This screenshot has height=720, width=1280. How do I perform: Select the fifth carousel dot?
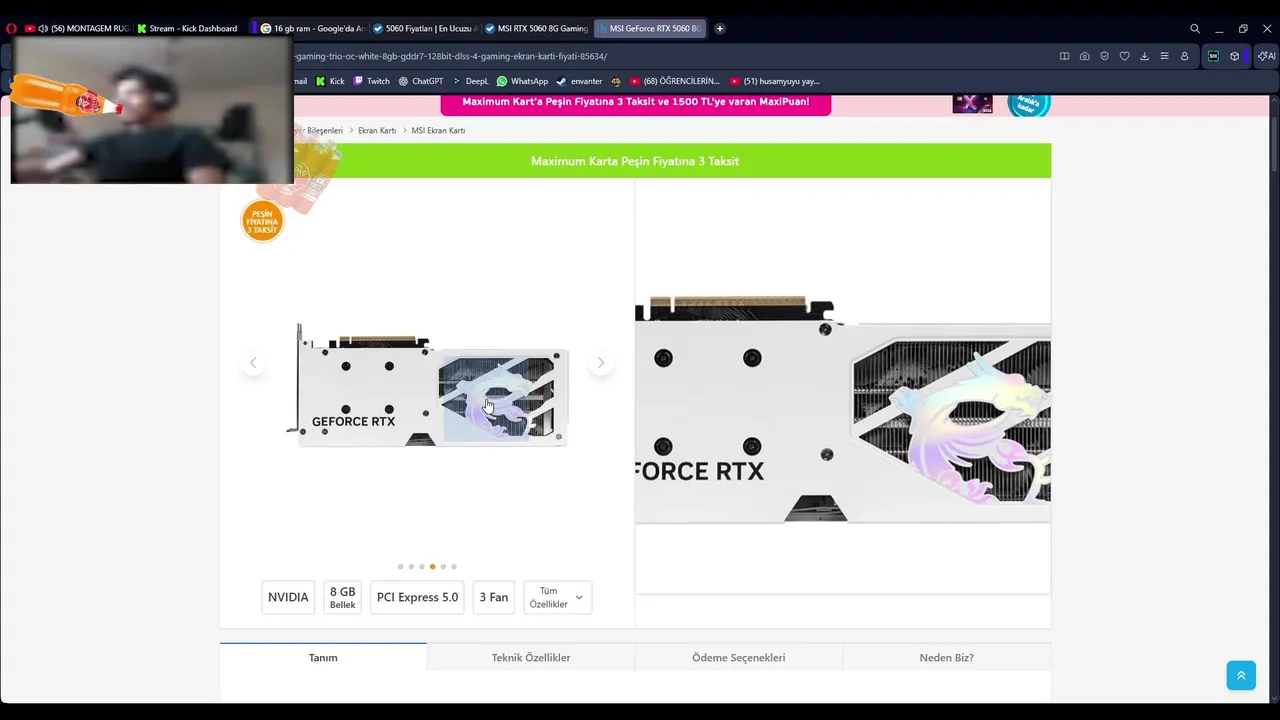(x=443, y=567)
